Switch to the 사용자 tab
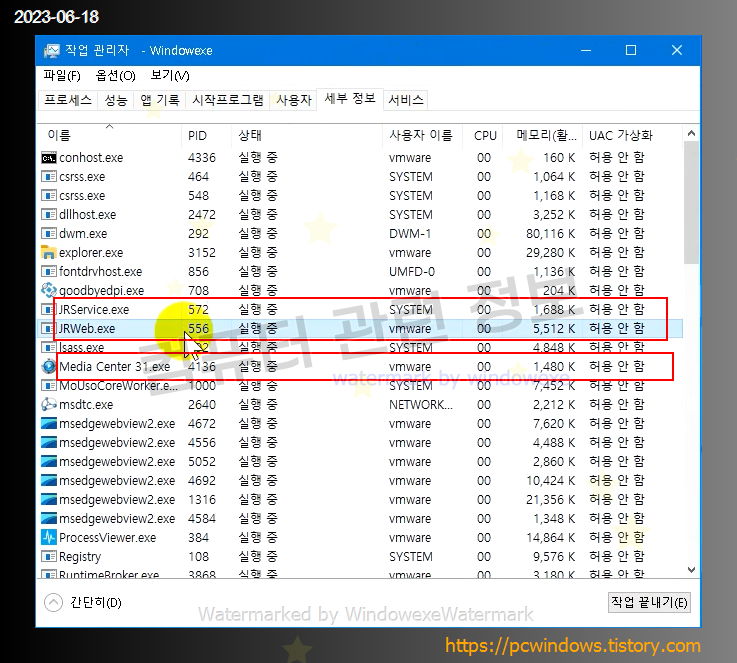 tap(294, 100)
